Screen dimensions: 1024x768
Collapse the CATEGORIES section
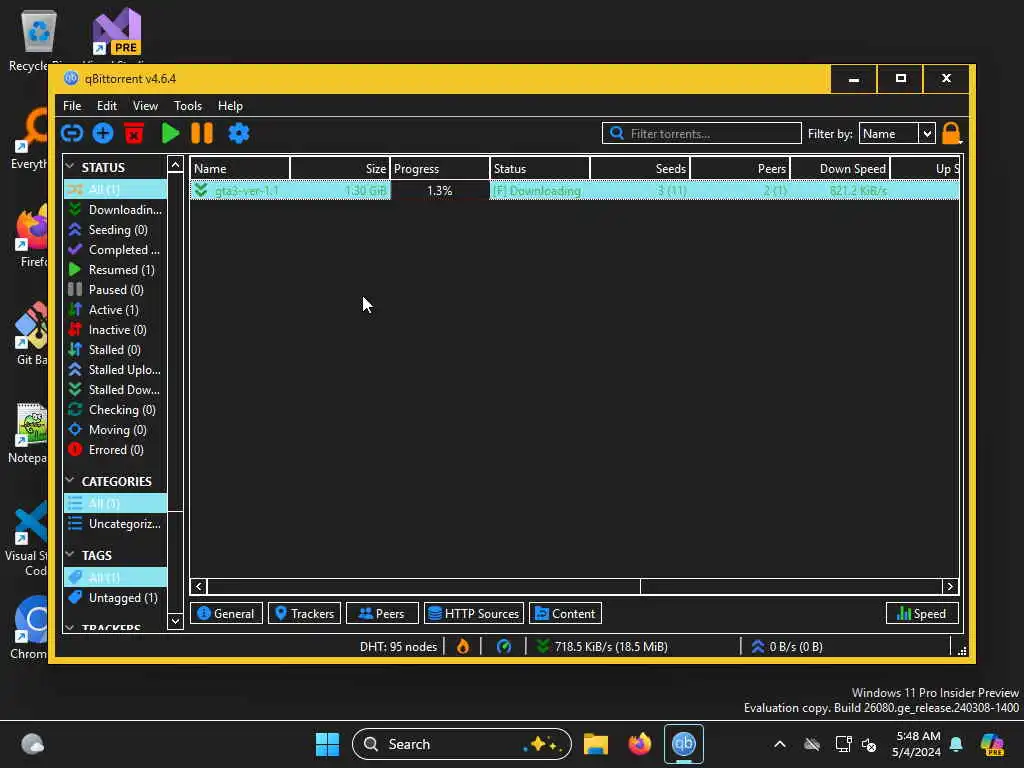[x=71, y=481]
